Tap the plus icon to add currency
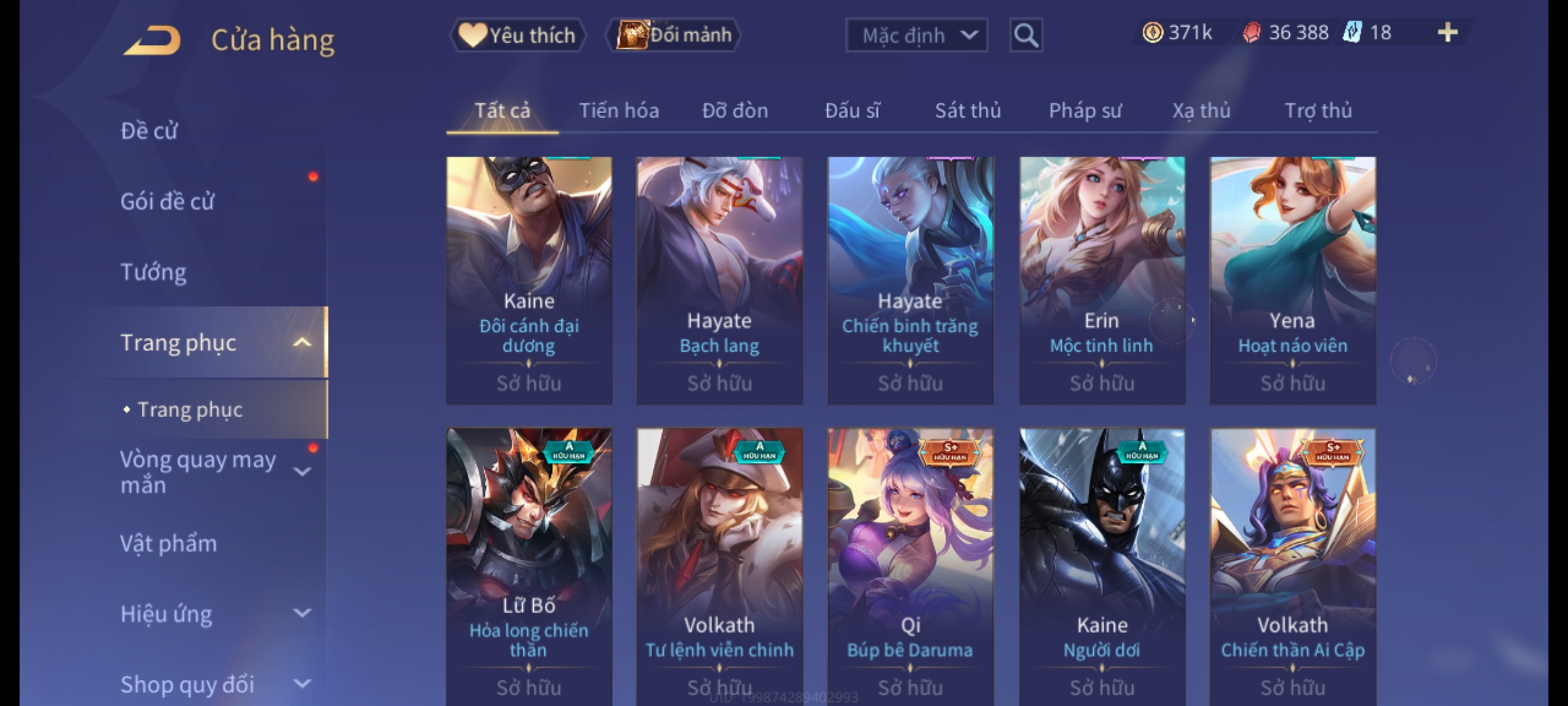 tap(1448, 33)
